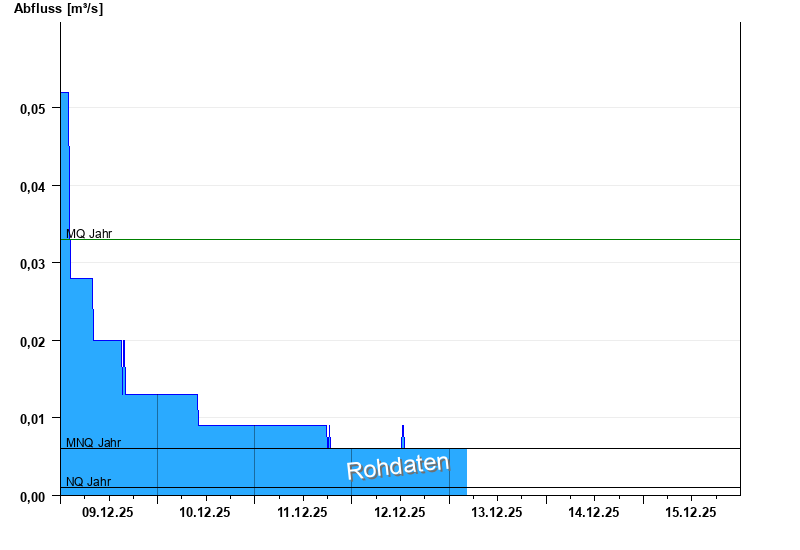Click the 0,04 y-axis label
Screen dimensions: 800x550
(x=33, y=187)
